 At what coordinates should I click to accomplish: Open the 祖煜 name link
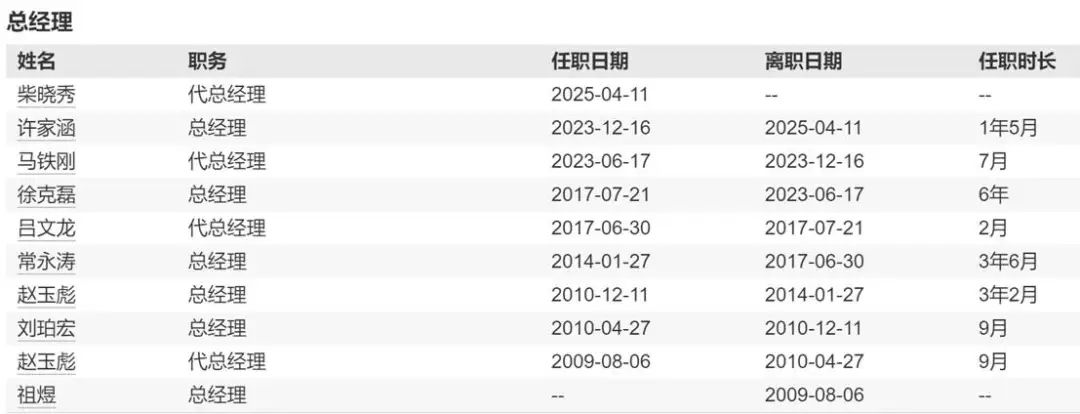[x=37, y=395]
